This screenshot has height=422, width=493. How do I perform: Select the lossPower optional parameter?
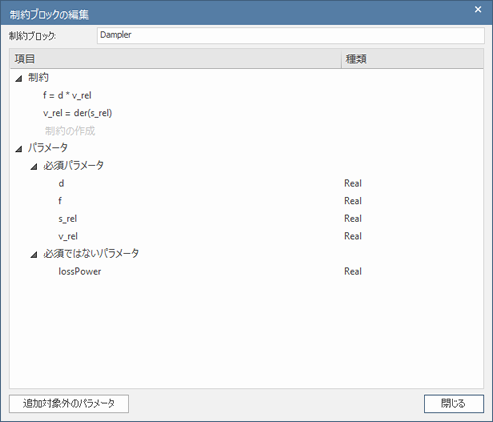coord(80,271)
